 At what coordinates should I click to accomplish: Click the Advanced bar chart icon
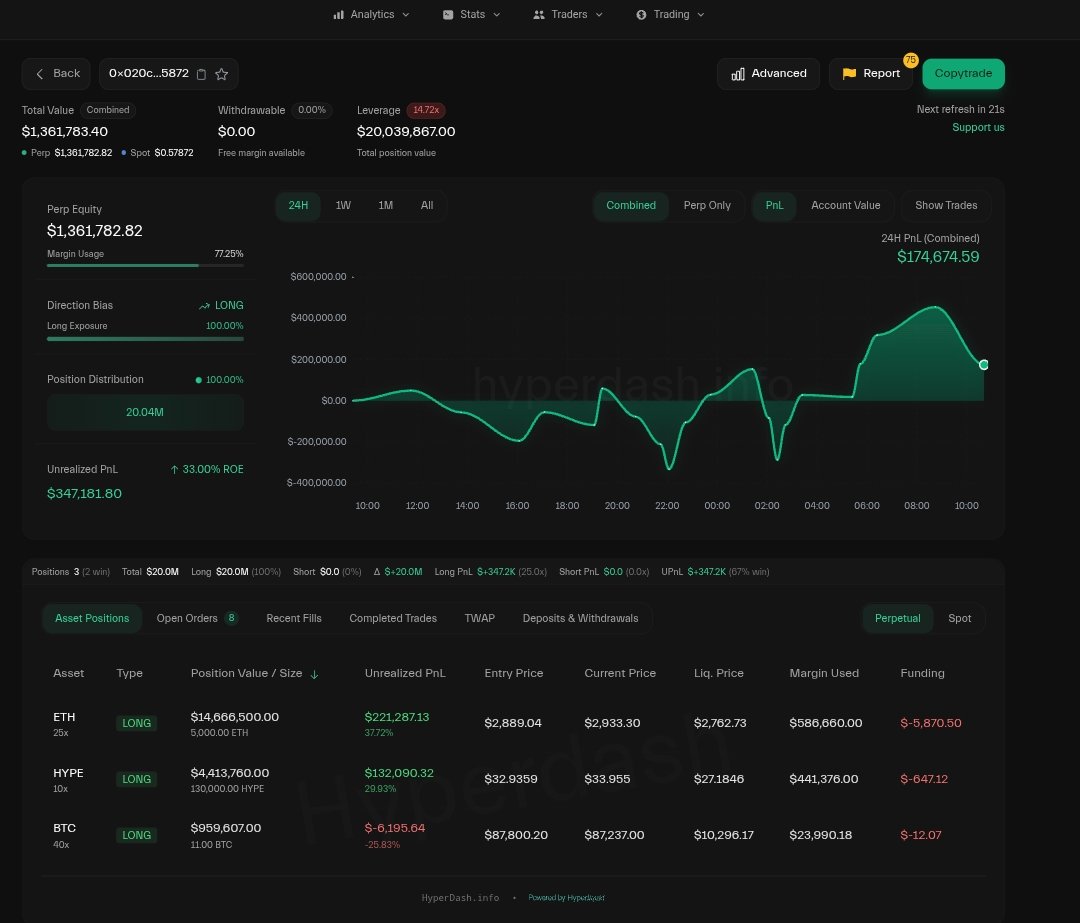click(x=738, y=74)
